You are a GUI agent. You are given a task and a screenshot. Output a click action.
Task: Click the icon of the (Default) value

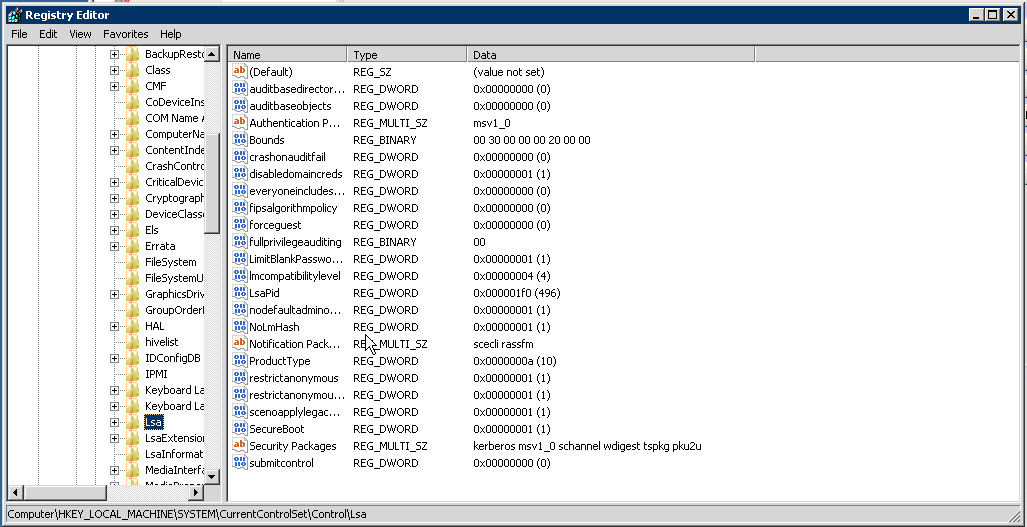pos(240,72)
